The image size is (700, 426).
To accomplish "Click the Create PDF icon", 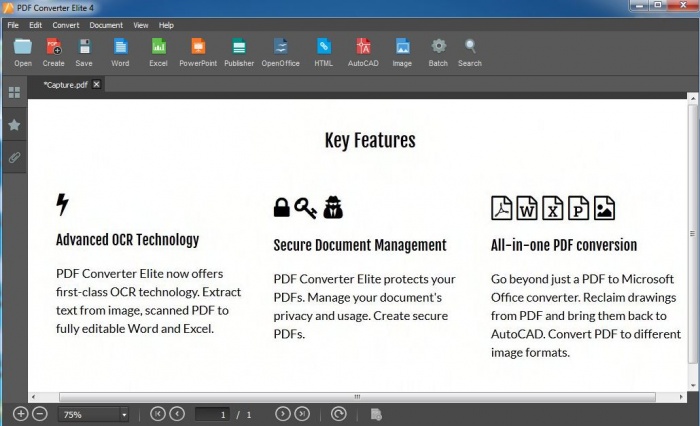I will pos(54,52).
